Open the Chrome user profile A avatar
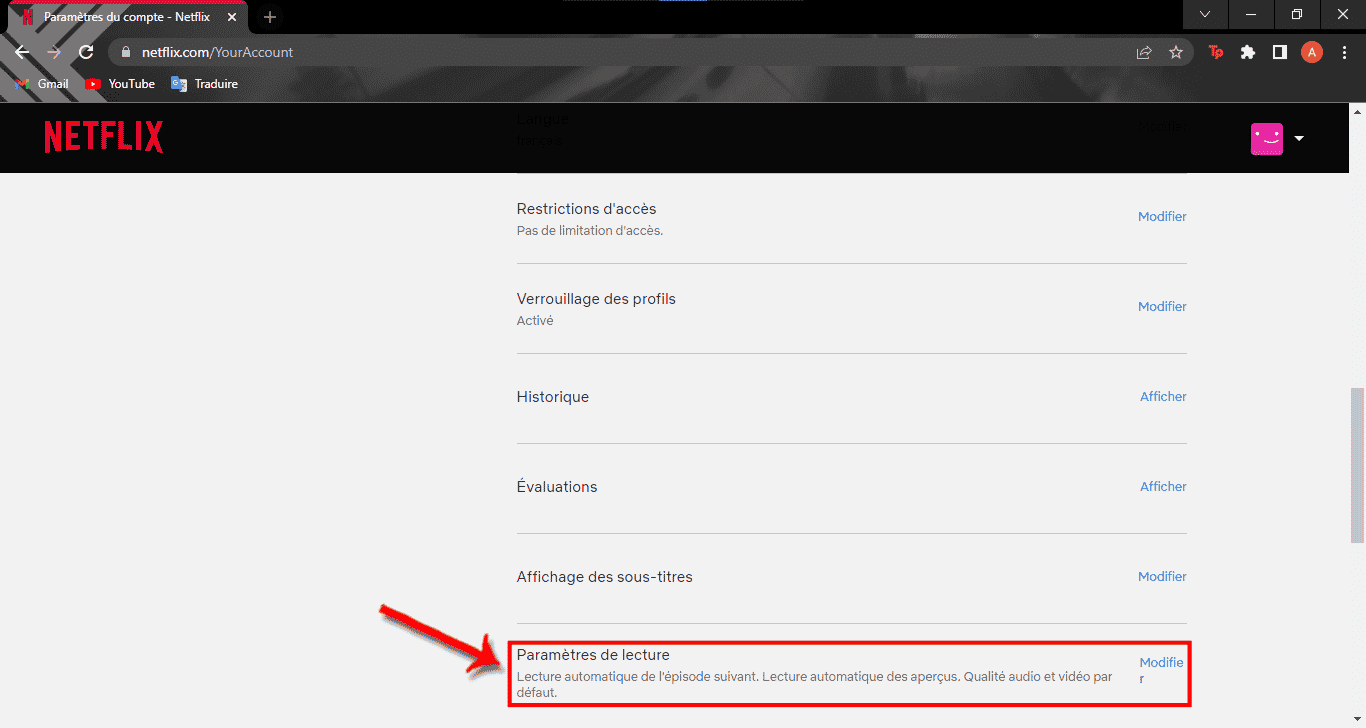 [1312, 52]
